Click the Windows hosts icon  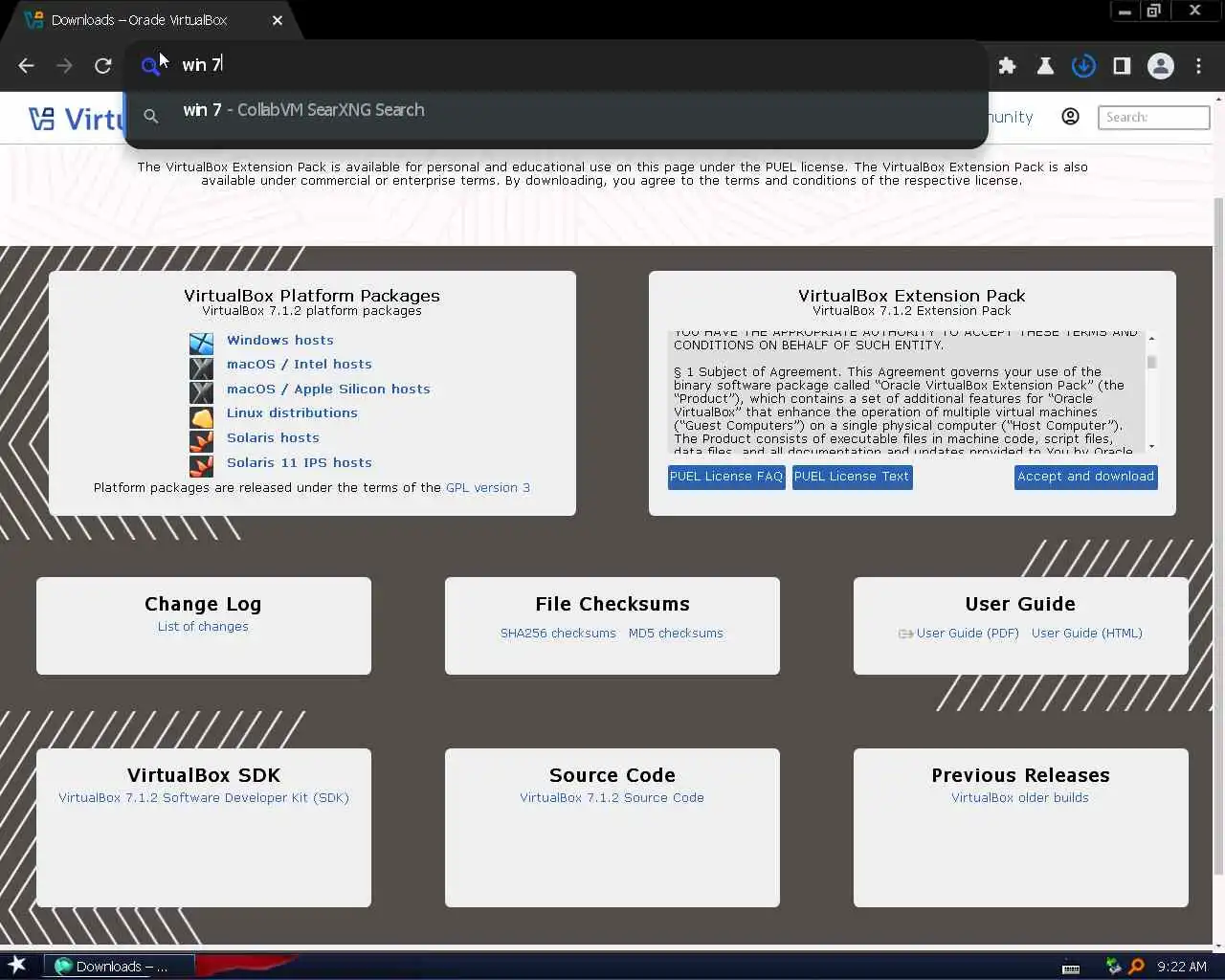(201, 343)
